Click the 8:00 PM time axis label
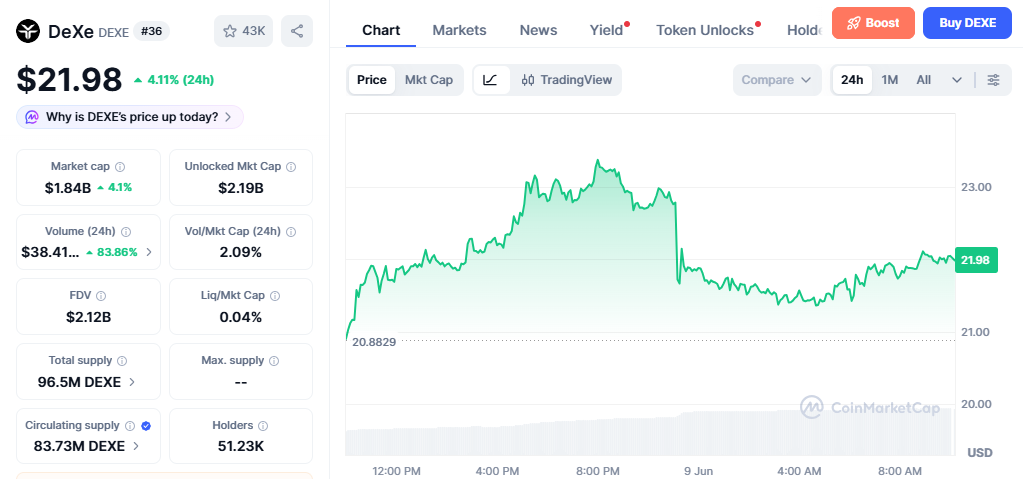Image resolution: width=1023 pixels, height=479 pixels. [x=598, y=471]
